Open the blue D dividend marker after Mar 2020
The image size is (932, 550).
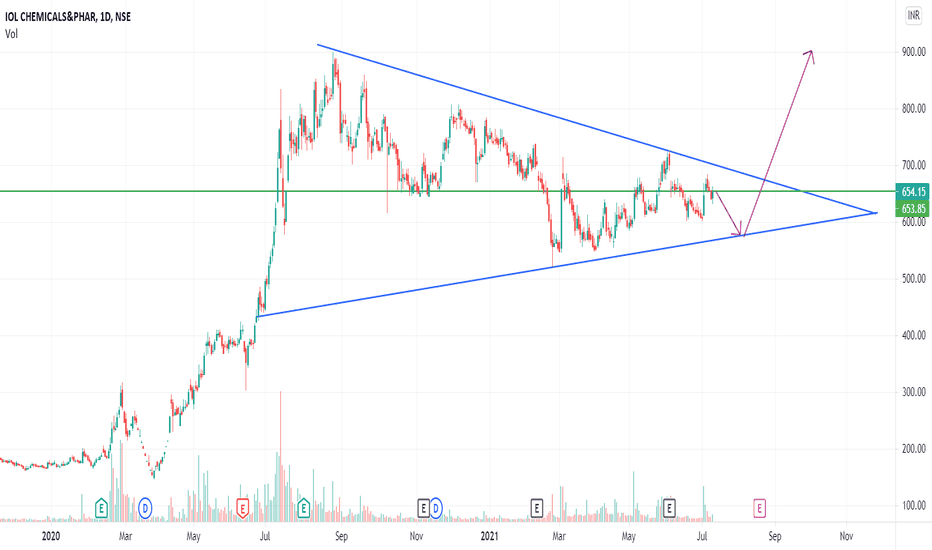145,508
